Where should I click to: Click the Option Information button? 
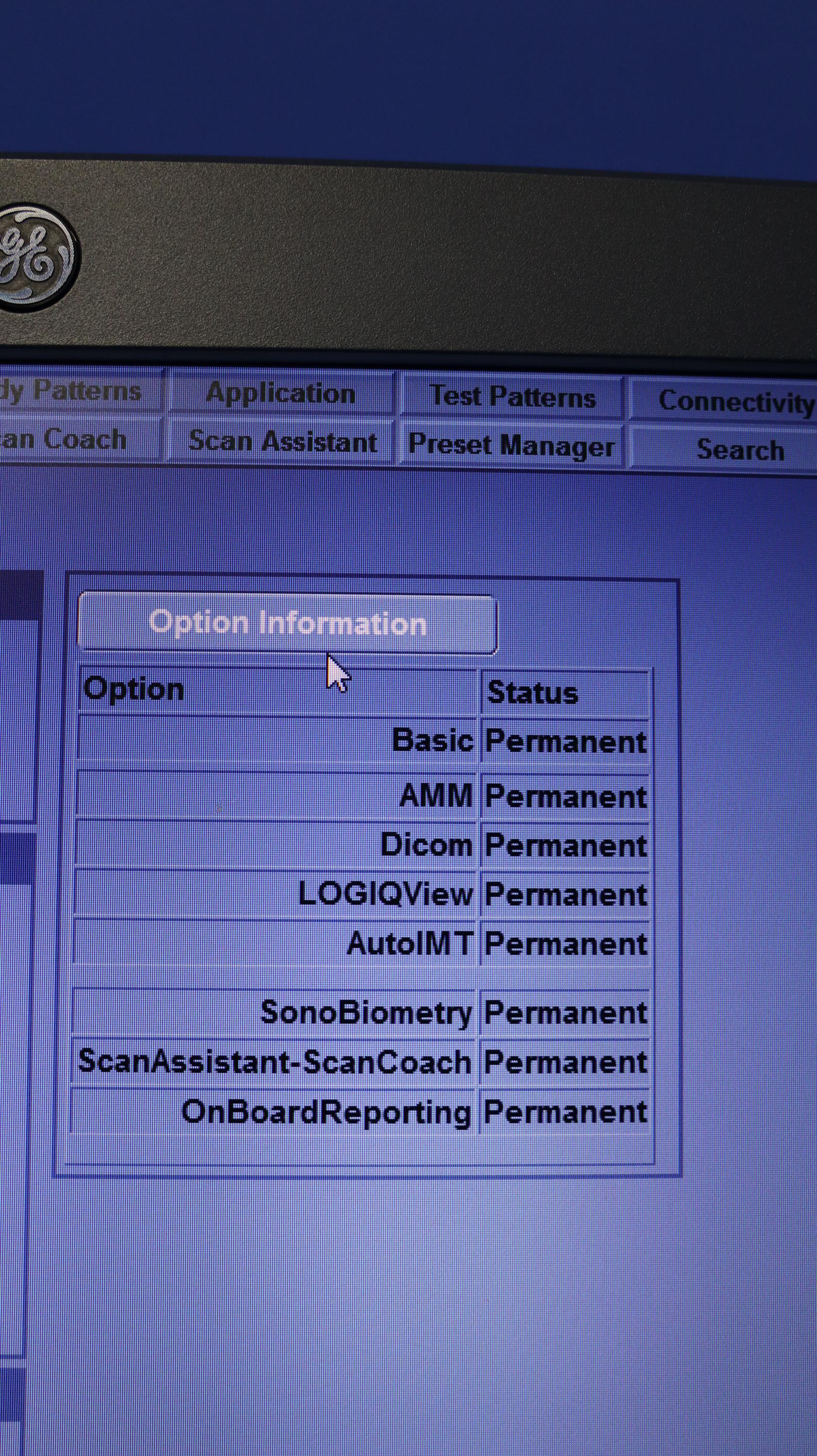(x=287, y=623)
